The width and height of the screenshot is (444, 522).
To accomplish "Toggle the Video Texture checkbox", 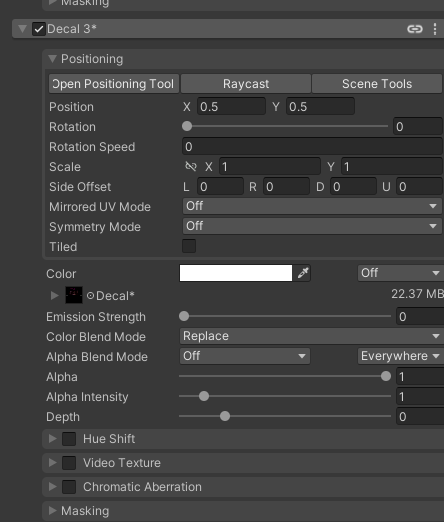I will coord(69,463).
